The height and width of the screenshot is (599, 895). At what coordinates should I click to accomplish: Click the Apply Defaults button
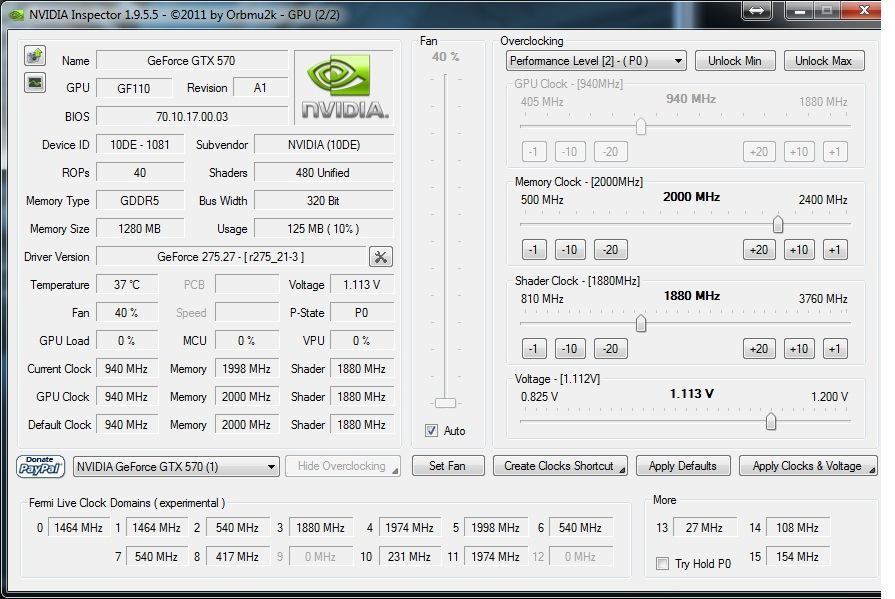tap(683, 466)
